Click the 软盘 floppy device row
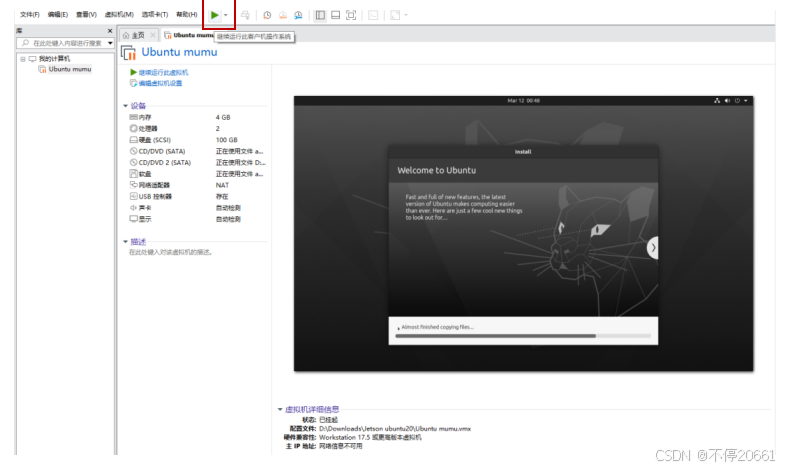The height and width of the screenshot is (469, 789). coord(197,174)
